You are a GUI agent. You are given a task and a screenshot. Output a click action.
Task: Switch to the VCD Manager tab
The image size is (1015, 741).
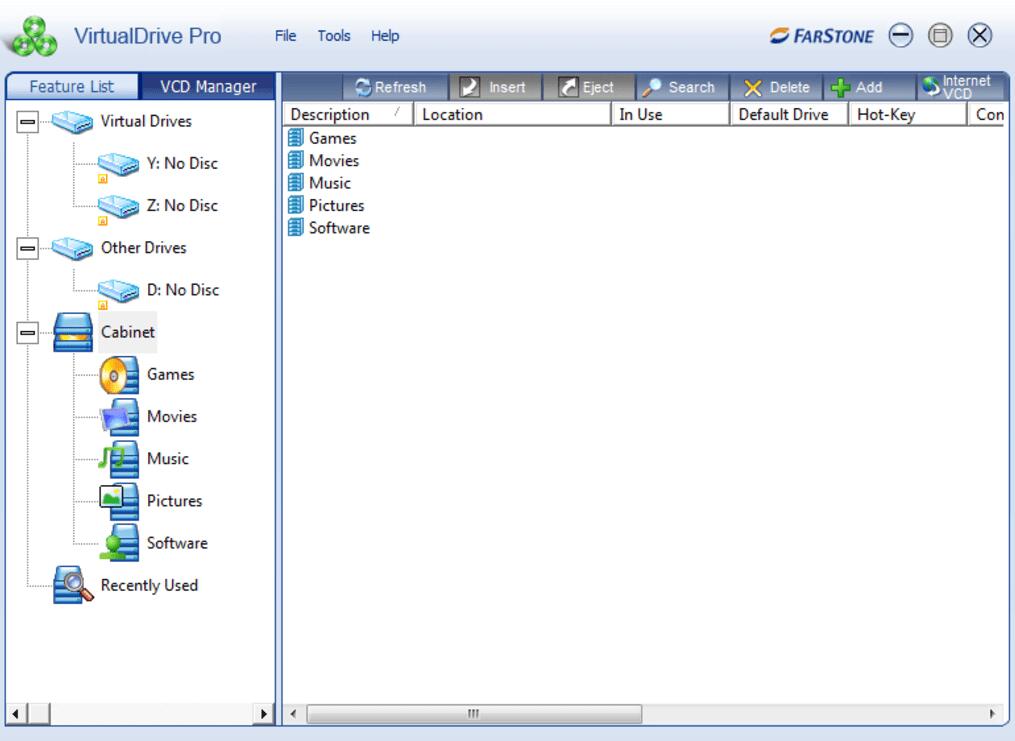pyautogui.click(x=208, y=87)
